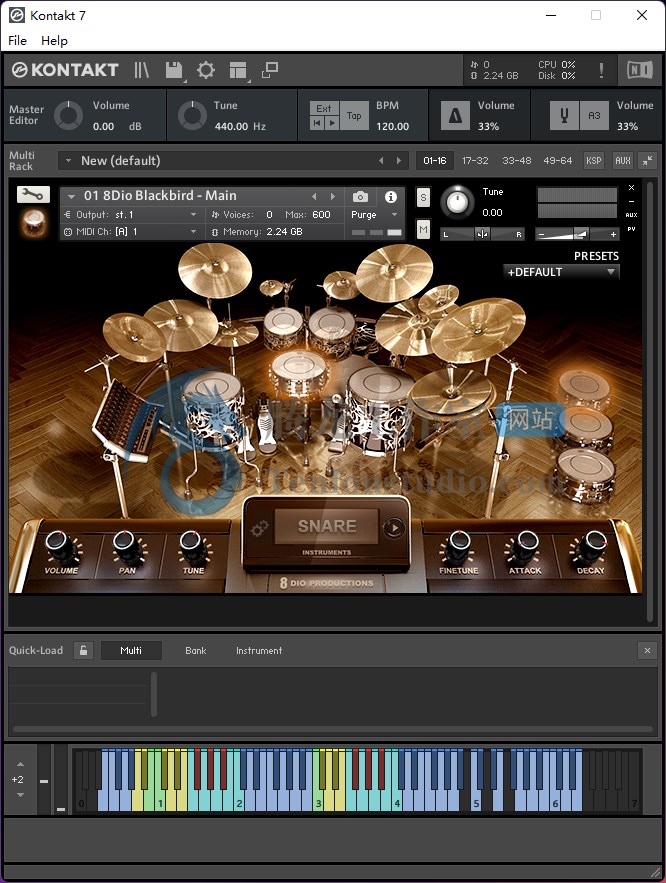Switch Quick-Load to Multi tab

point(131,650)
